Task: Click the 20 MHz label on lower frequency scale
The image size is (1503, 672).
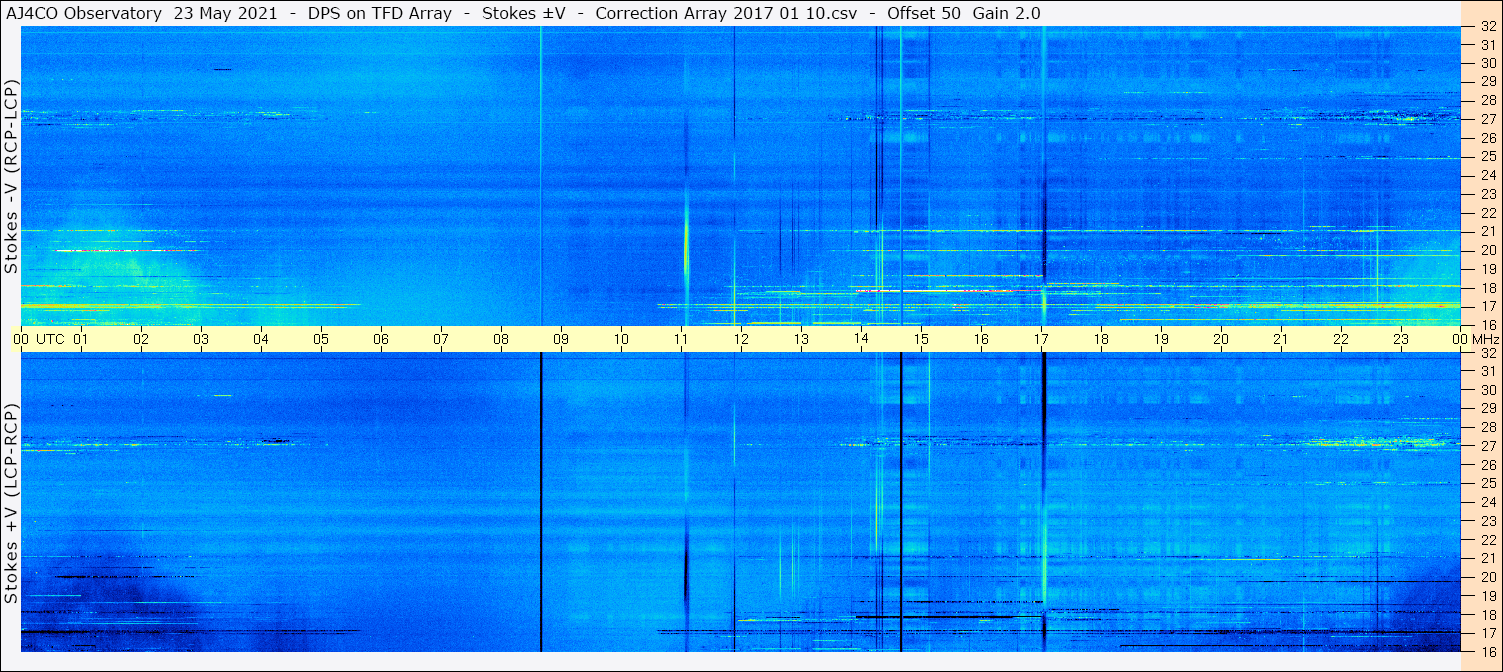Action: pyautogui.click(x=1487, y=577)
